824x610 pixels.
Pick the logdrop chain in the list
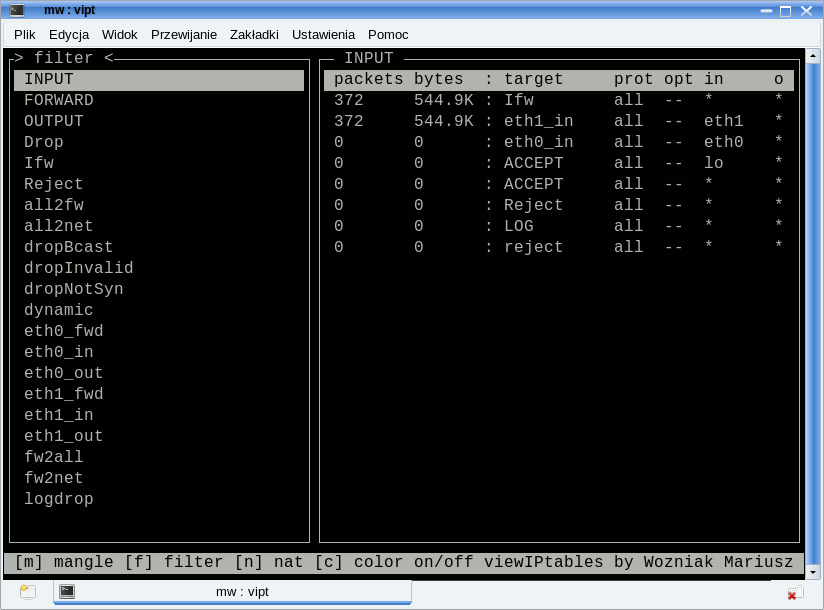(x=59, y=499)
